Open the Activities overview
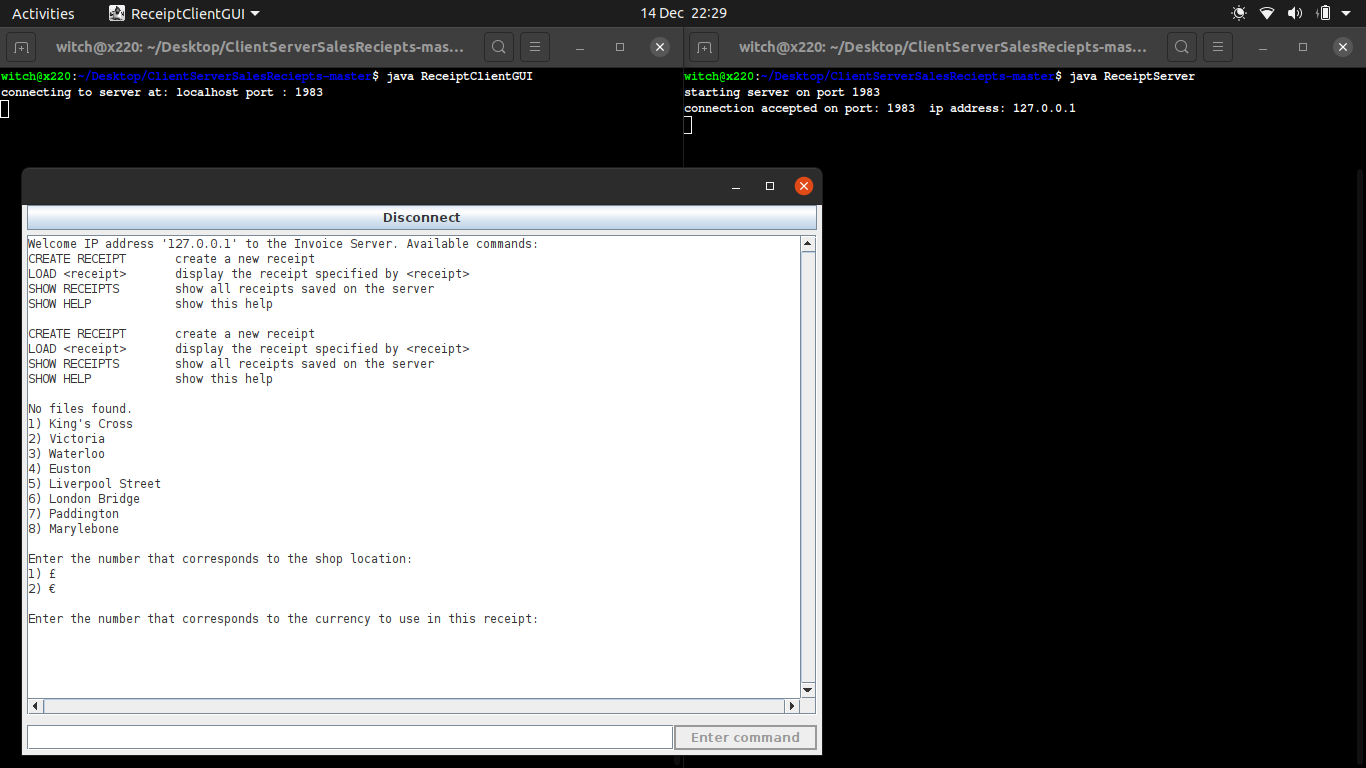 click(x=43, y=13)
